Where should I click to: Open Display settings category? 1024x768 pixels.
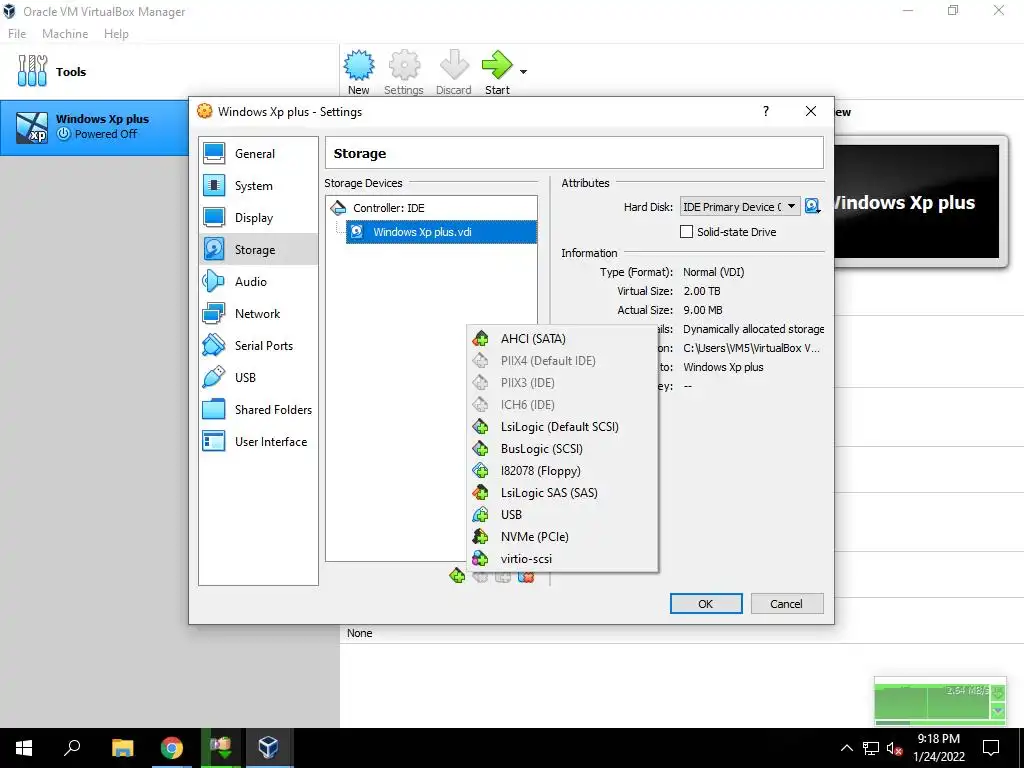click(x=259, y=217)
